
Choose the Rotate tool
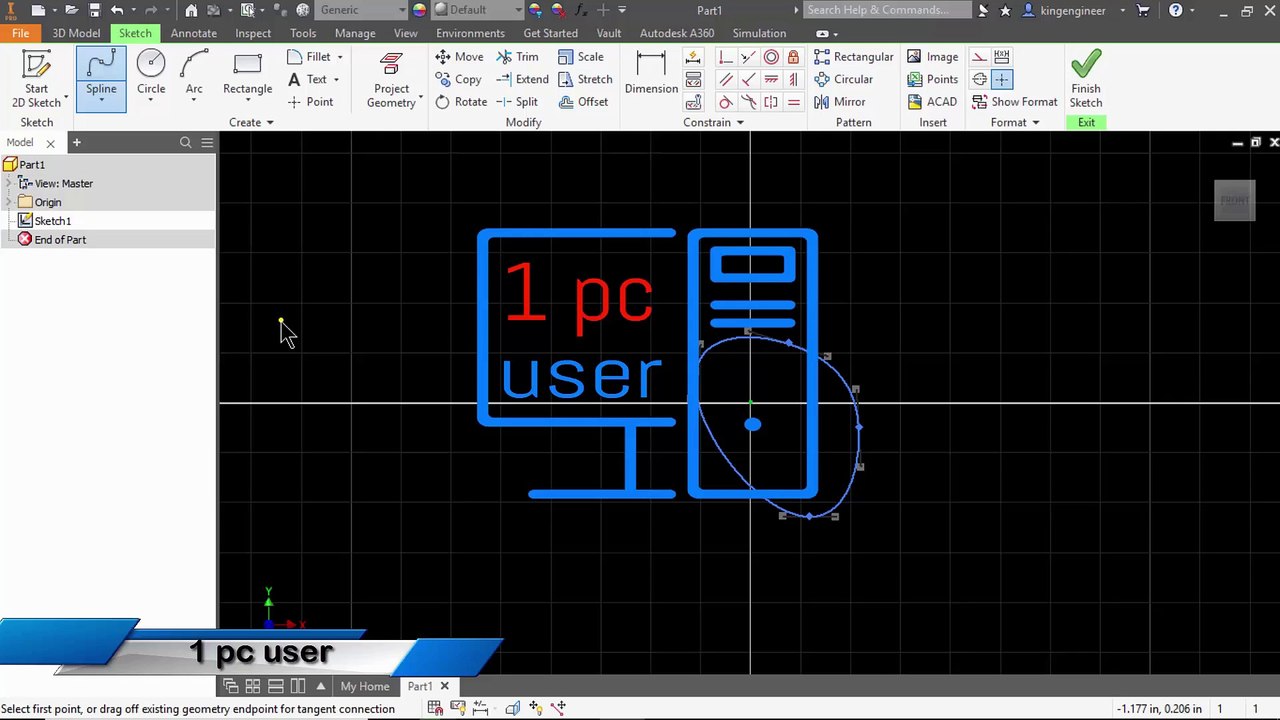461,102
